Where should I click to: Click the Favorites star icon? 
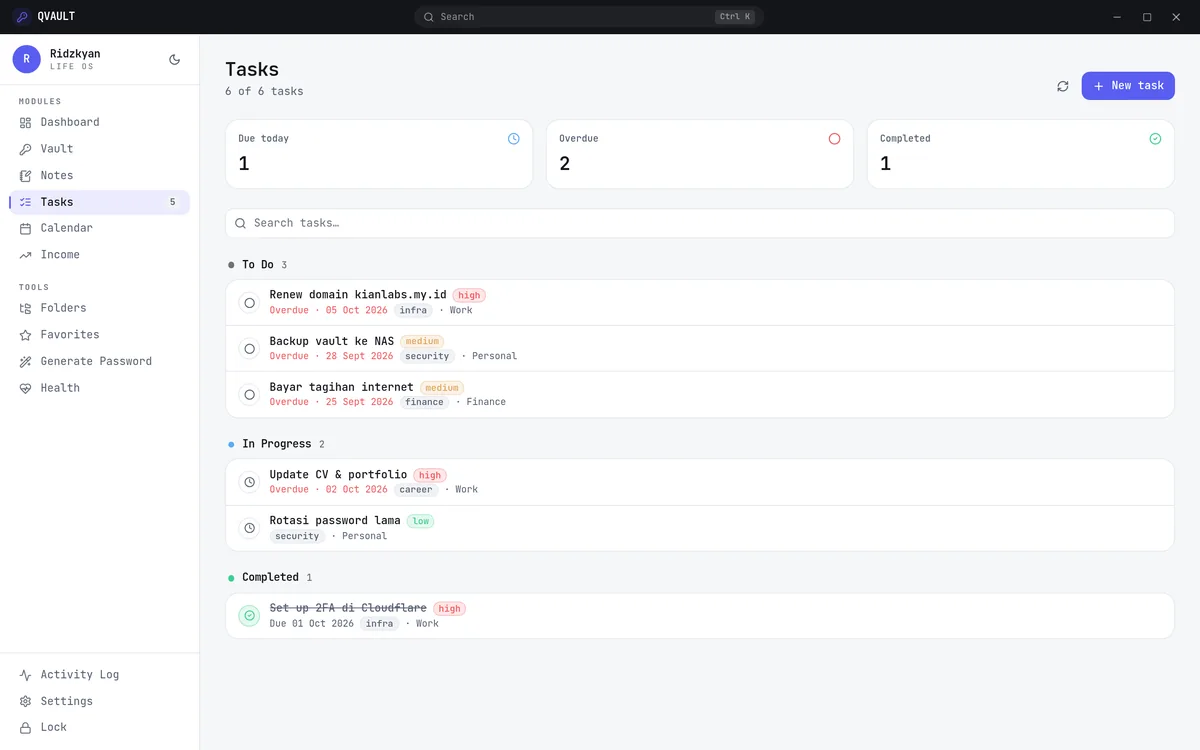tap(26, 335)
